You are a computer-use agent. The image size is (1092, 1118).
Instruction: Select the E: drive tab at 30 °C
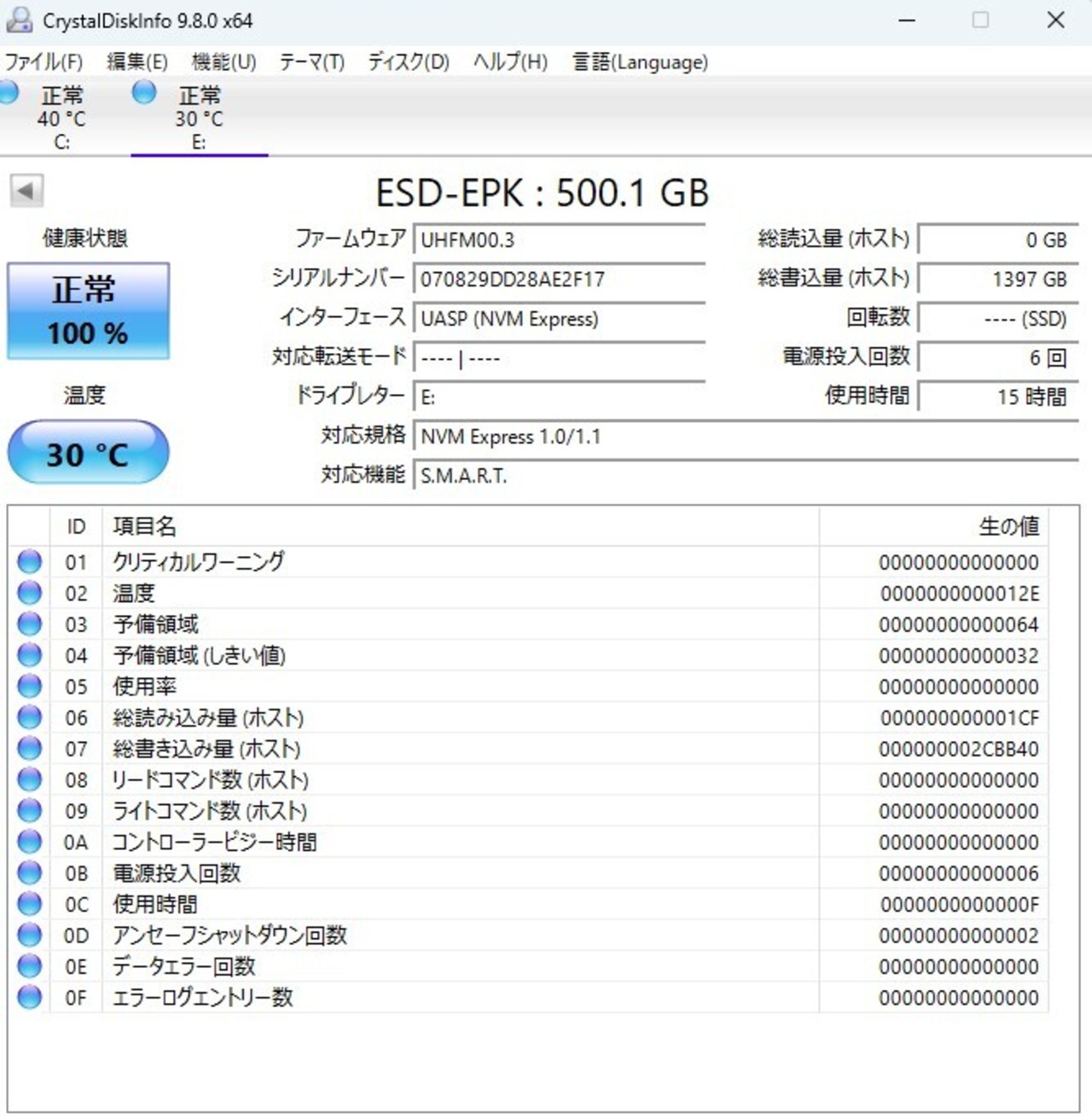[x=199, y=118]
